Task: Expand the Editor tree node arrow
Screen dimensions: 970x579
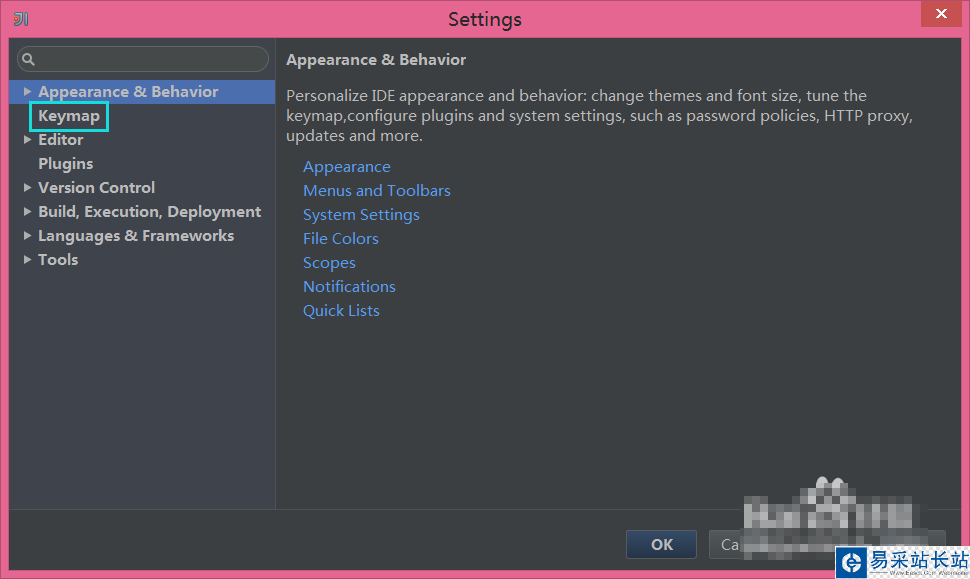Action: (x=28, y=140)
